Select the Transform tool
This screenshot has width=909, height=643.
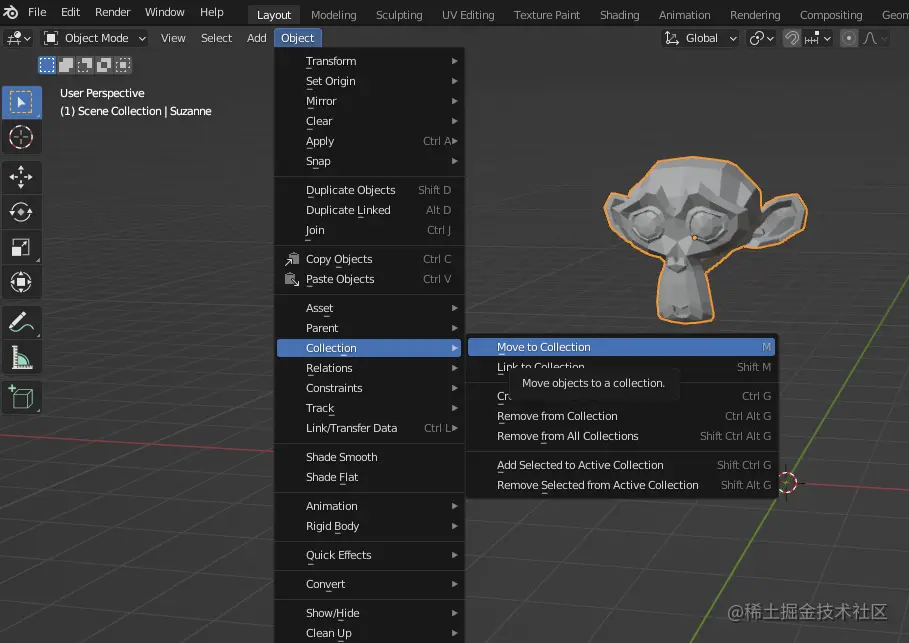tap(21, 282)
